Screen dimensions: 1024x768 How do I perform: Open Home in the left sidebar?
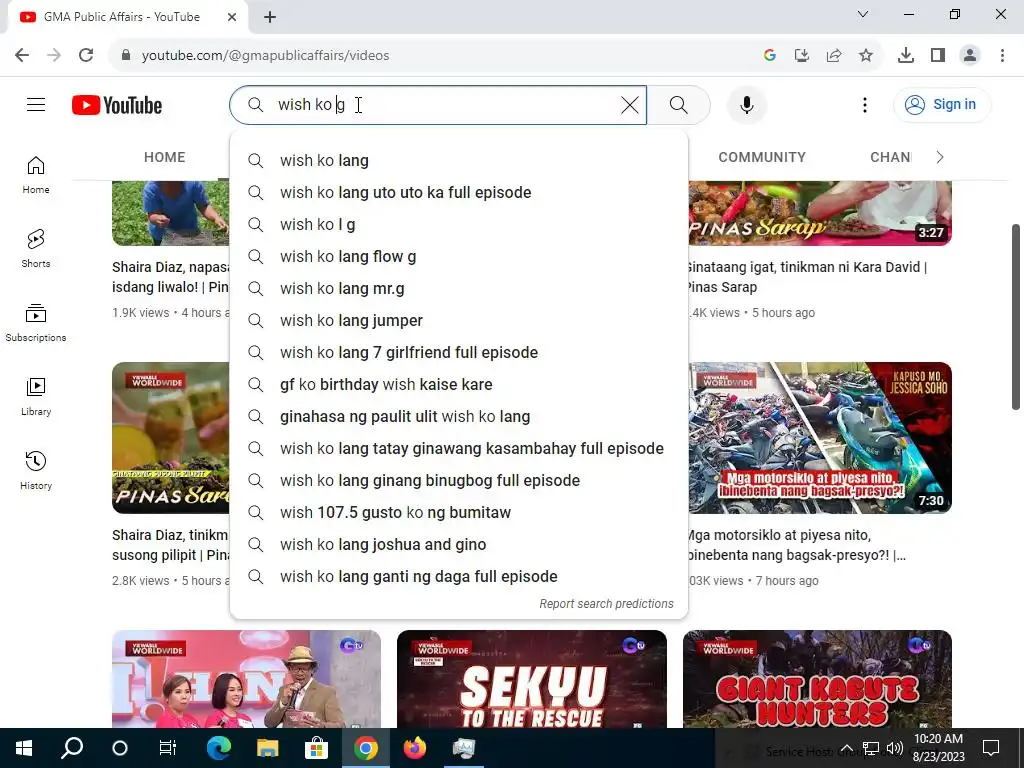(36, 175)
